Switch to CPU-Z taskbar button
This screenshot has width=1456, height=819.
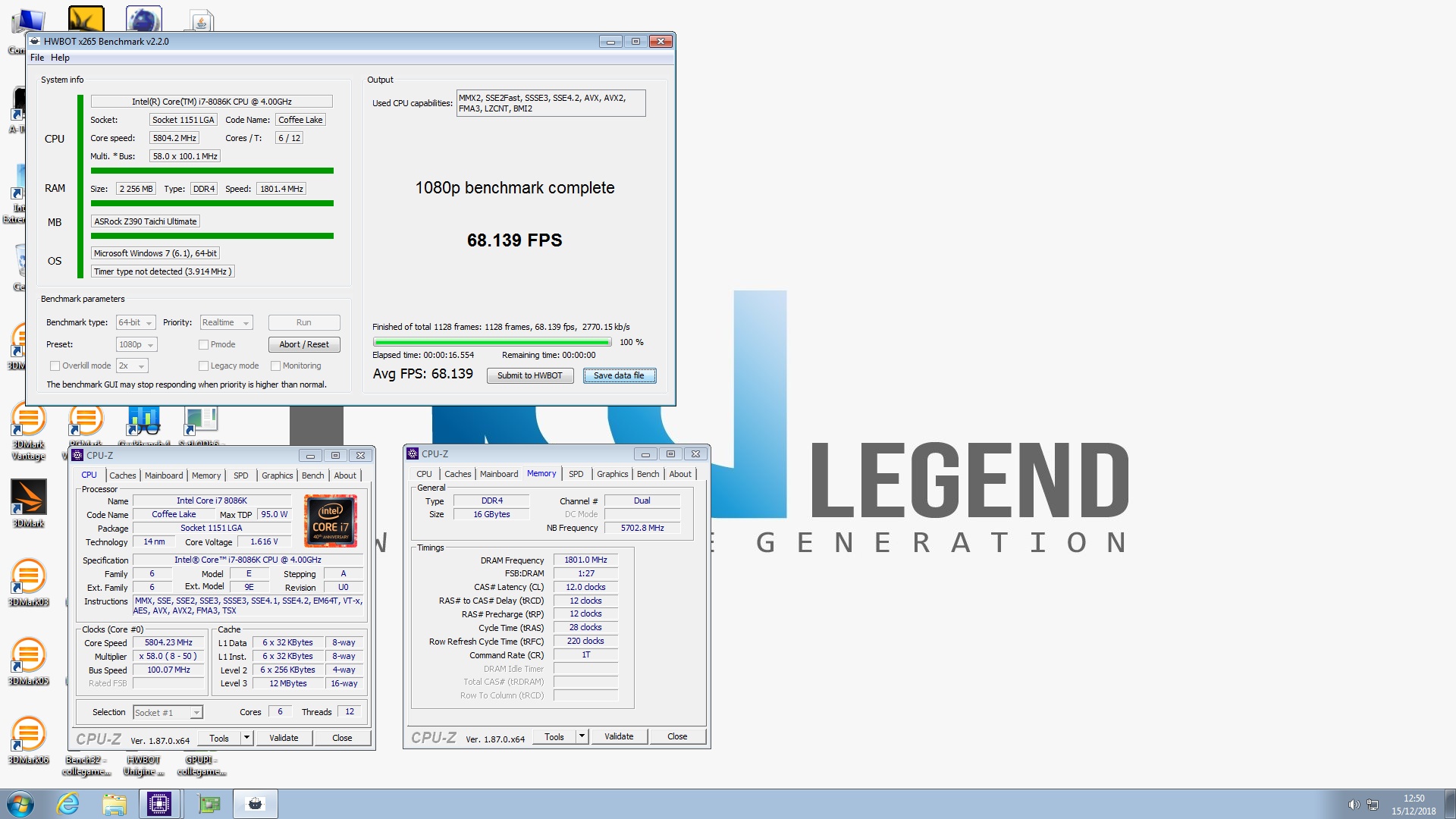click(x=160, y=804)
